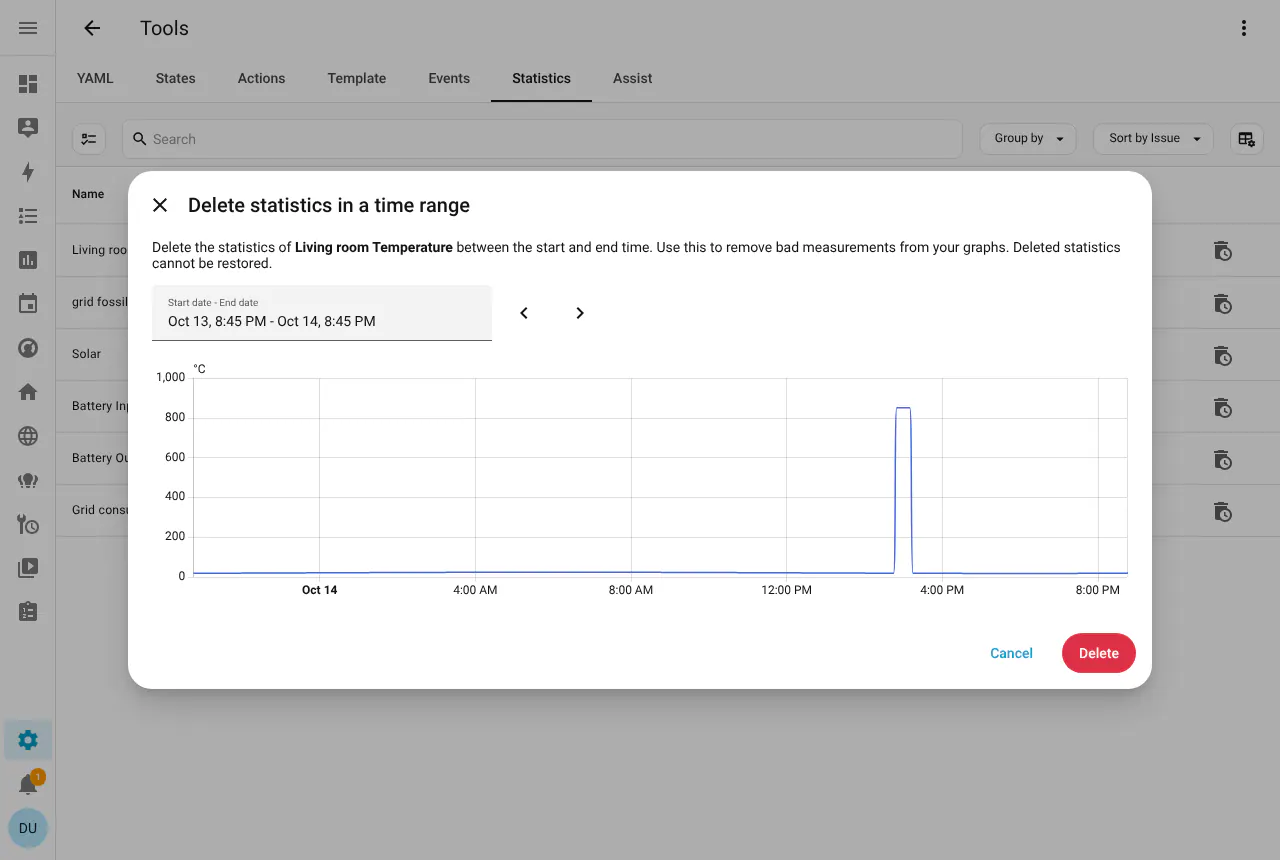Open the globe Map sidebar icon
This screenshot has width=1280, height=860.
(28, 436)
